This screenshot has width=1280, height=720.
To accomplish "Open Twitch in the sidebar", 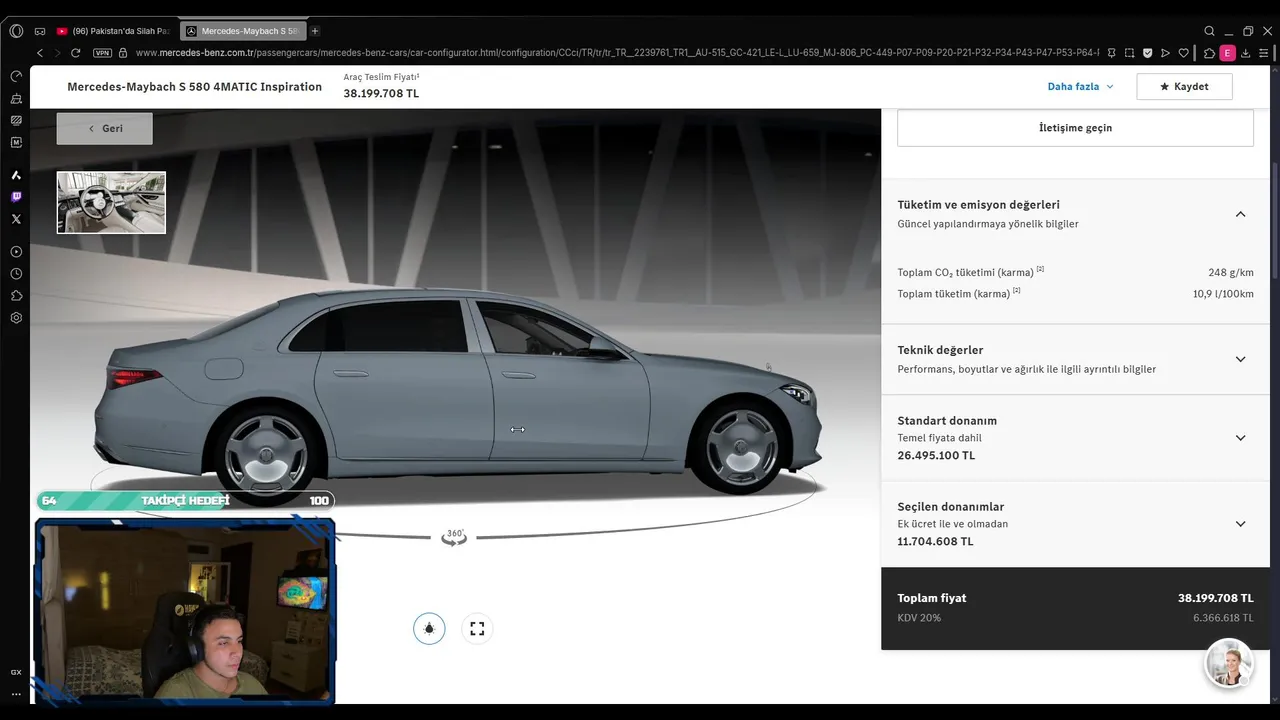I will (16, 197).
